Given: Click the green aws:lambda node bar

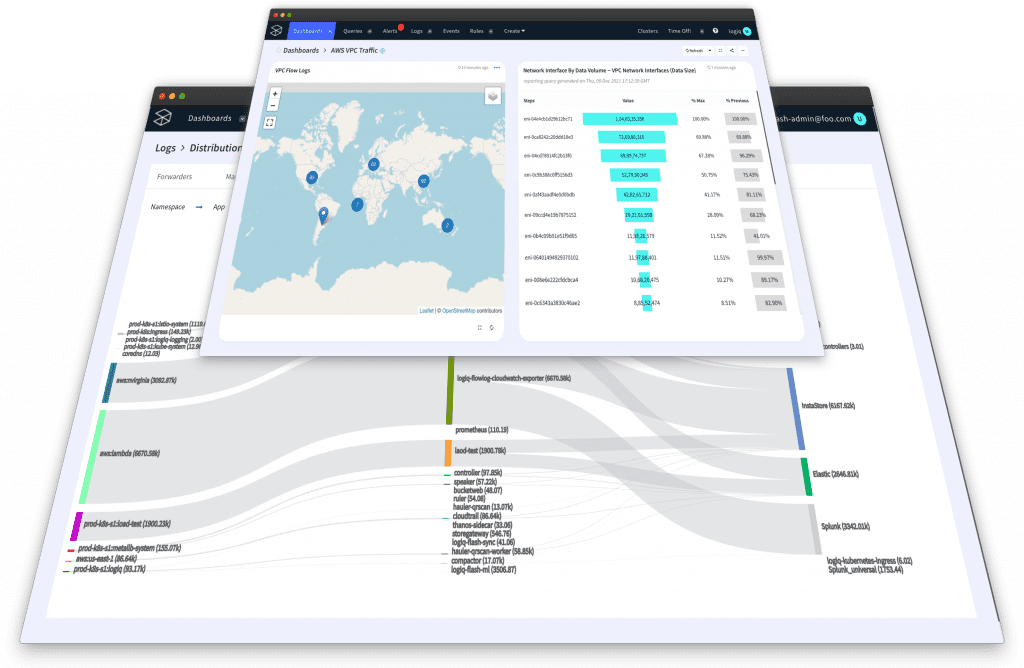Looking at the screenshot, I should click(92, 457).
